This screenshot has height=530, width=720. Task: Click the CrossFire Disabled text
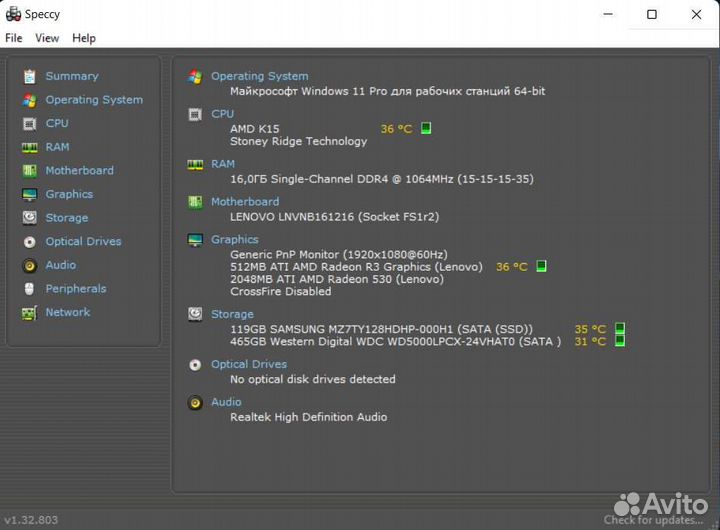click(281, 292)
